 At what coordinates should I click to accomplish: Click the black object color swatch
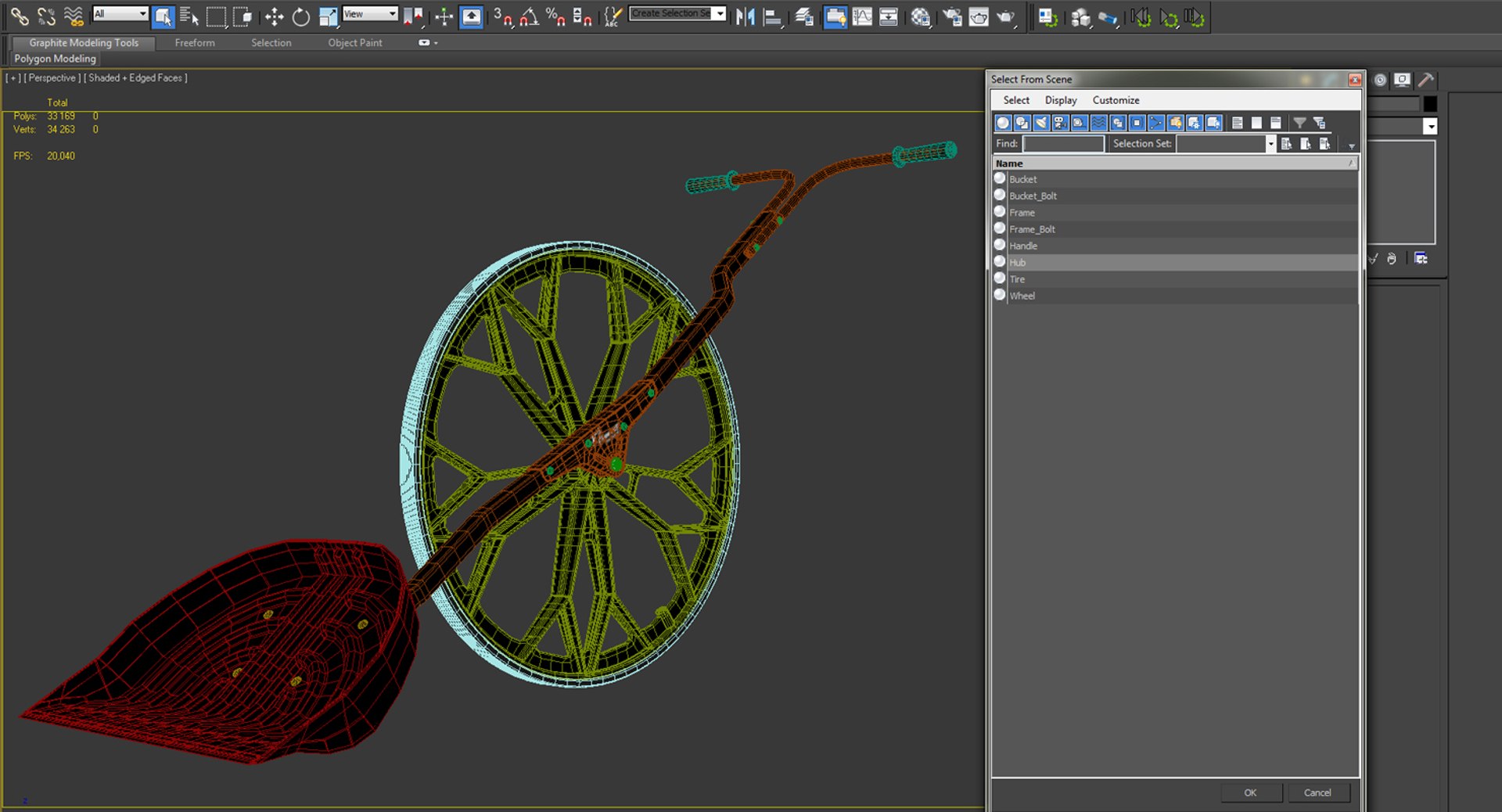tap(1430, 104)
